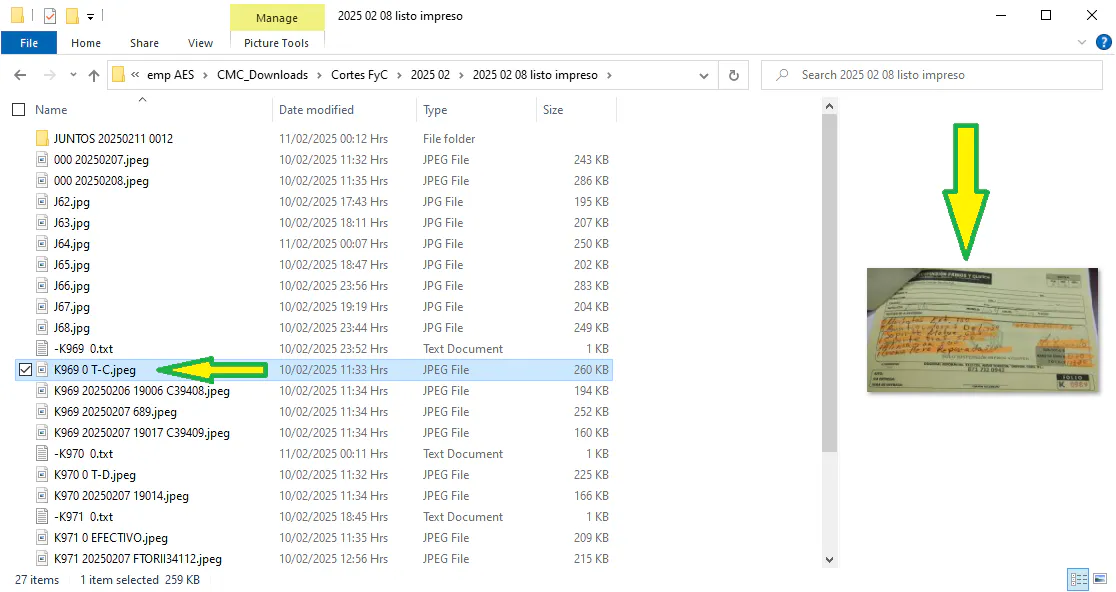Open Quick Access Toolbar customize dropdown

tap(90, 16)
